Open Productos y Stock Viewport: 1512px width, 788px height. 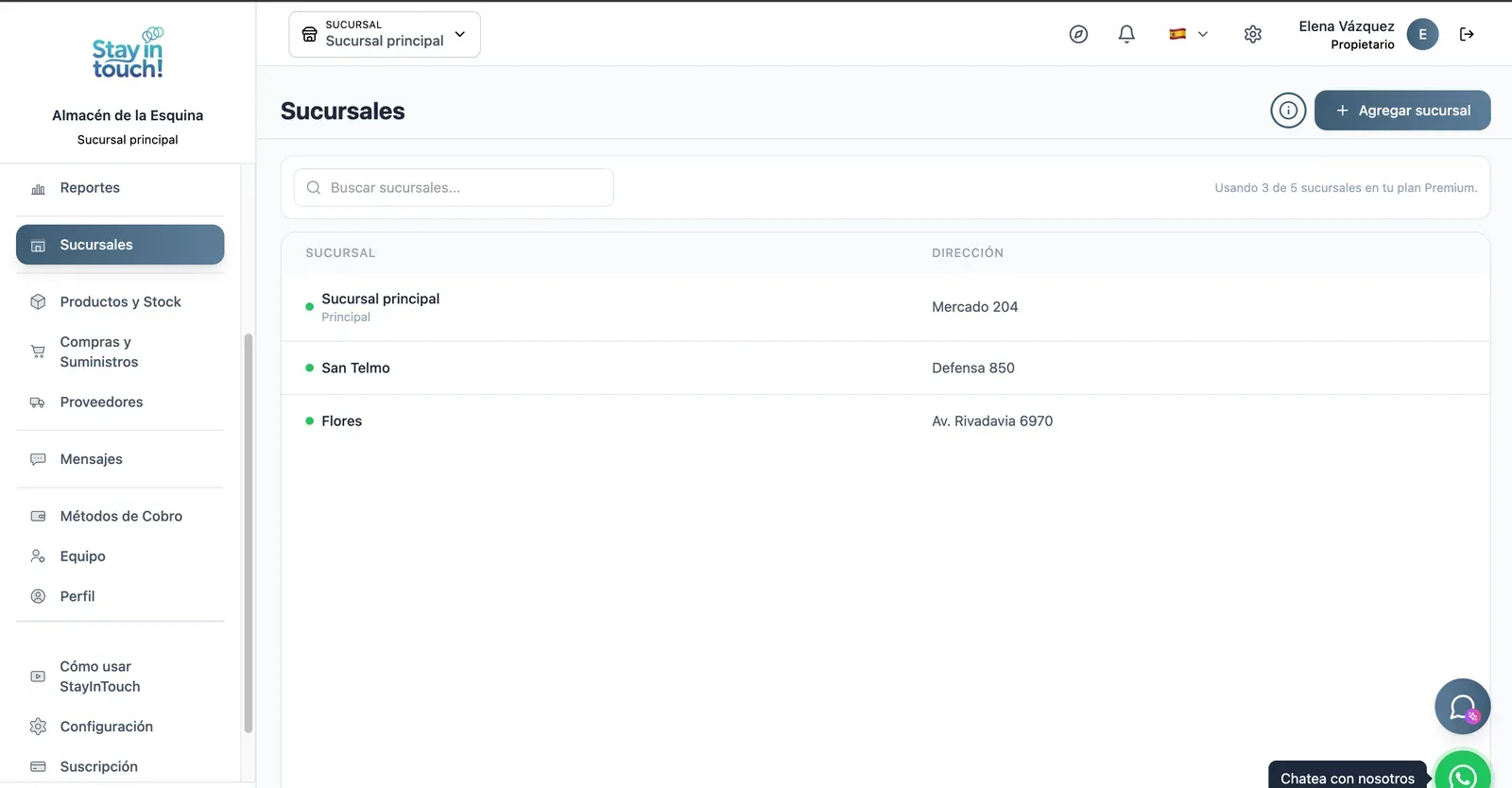(x=120, y=301)
